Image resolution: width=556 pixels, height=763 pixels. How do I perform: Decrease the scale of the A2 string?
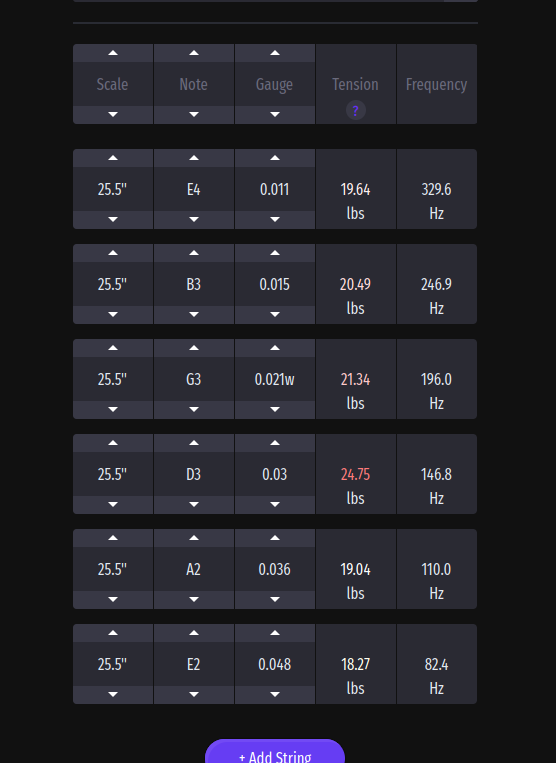point(113,600)
